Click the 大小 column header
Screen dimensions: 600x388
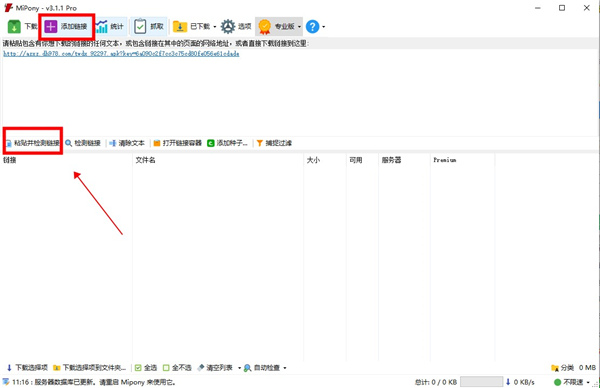tap(325, 160)
